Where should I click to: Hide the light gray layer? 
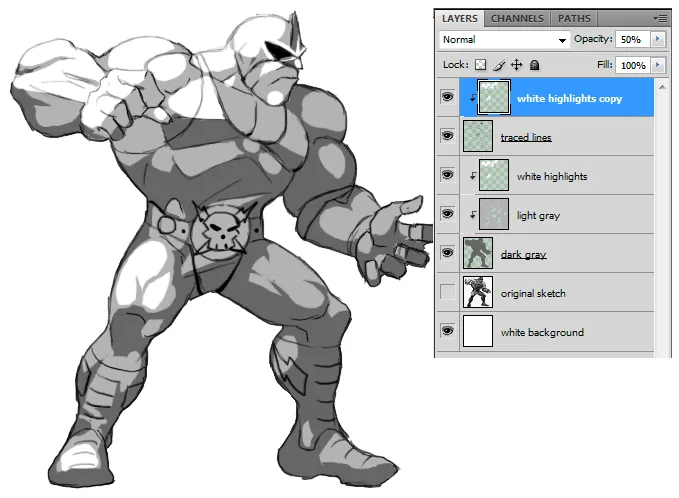click(x=447, y=213)
